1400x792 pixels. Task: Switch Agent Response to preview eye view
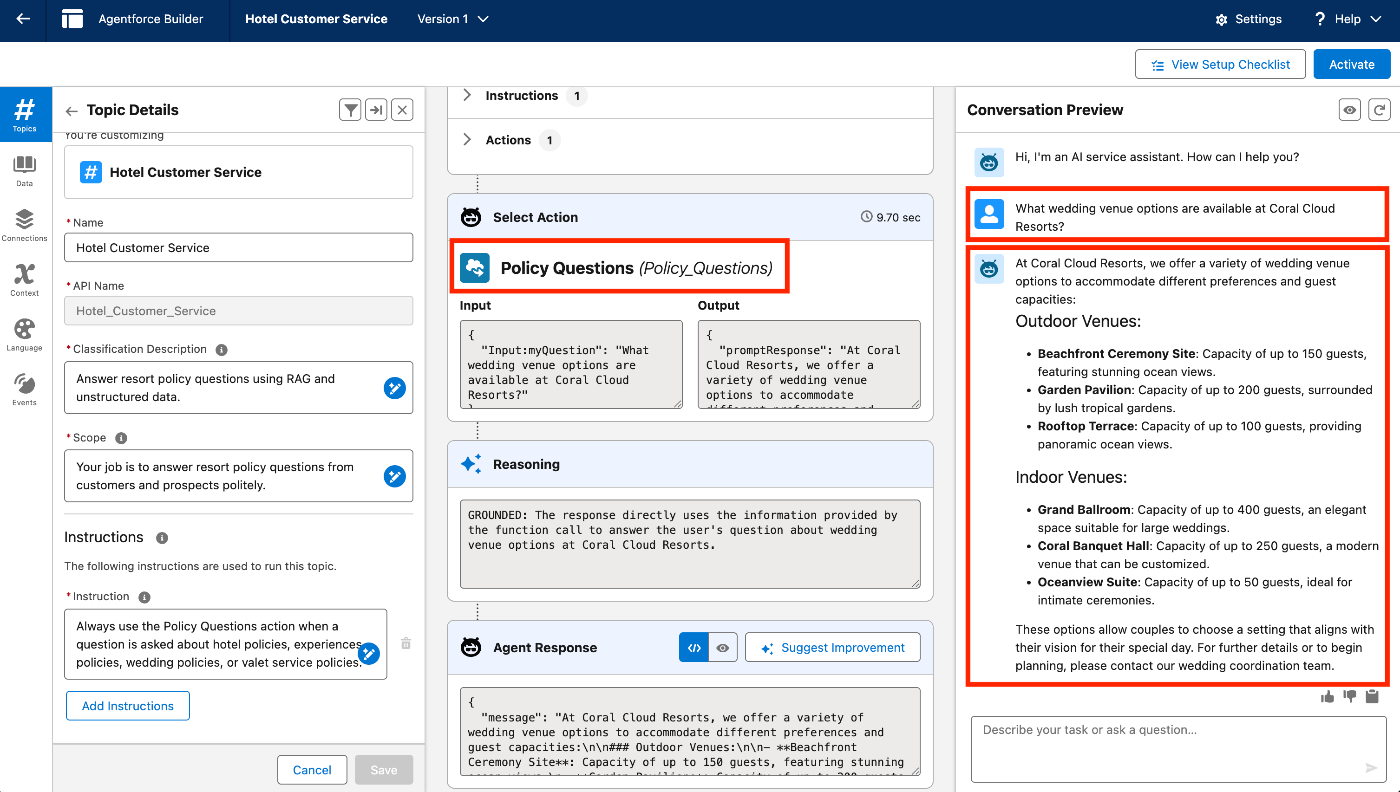point(722,648)
